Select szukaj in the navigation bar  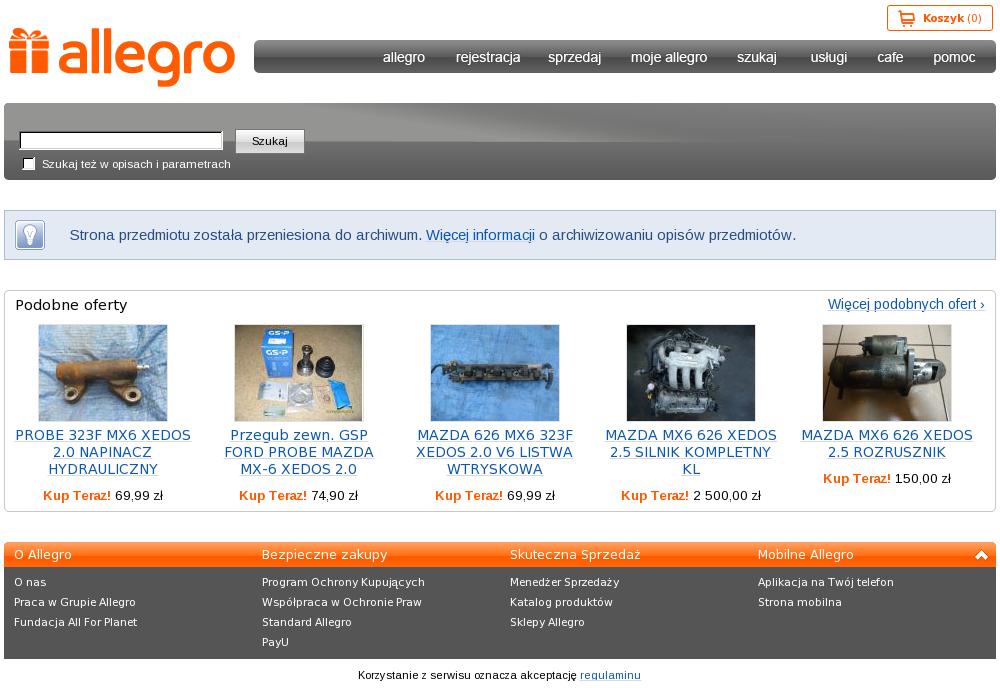point(757,57)
